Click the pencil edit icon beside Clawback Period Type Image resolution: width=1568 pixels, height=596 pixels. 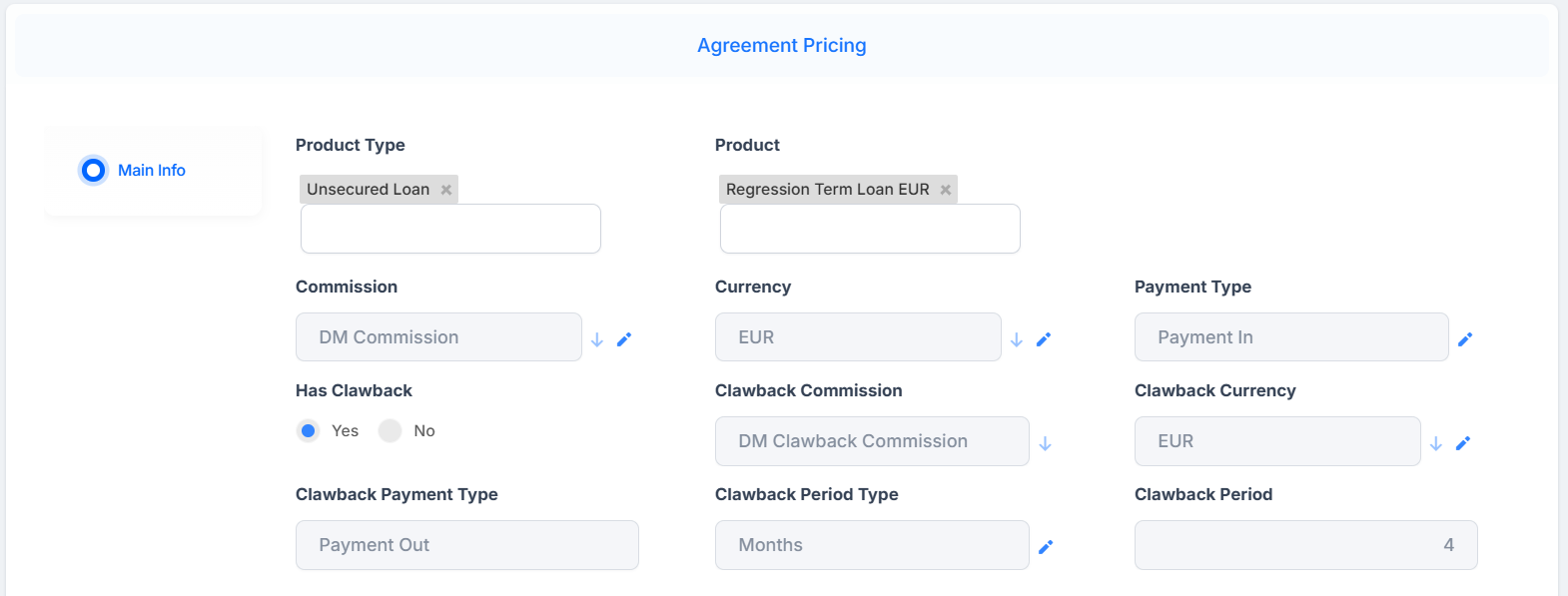tap(1046, 547)
